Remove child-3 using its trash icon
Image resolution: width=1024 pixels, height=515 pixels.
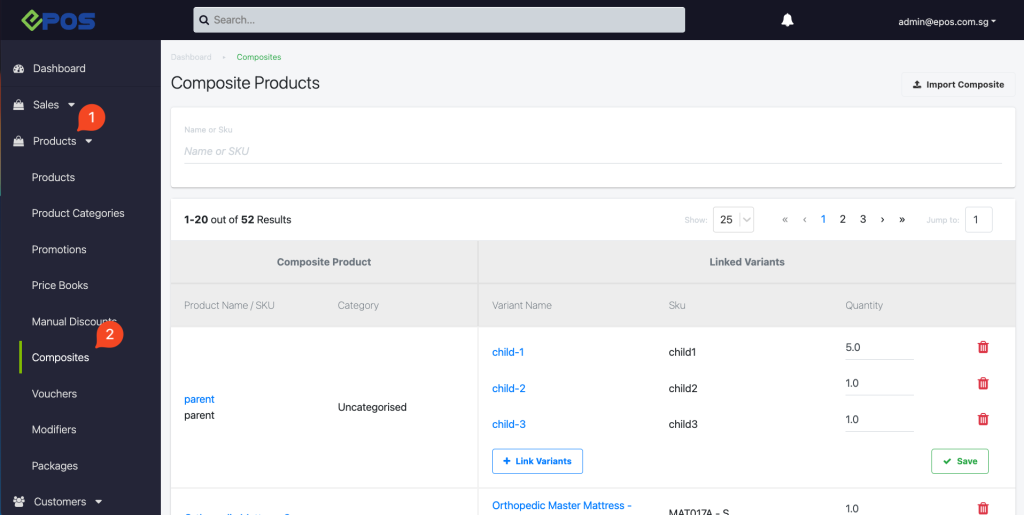(983, 419)
